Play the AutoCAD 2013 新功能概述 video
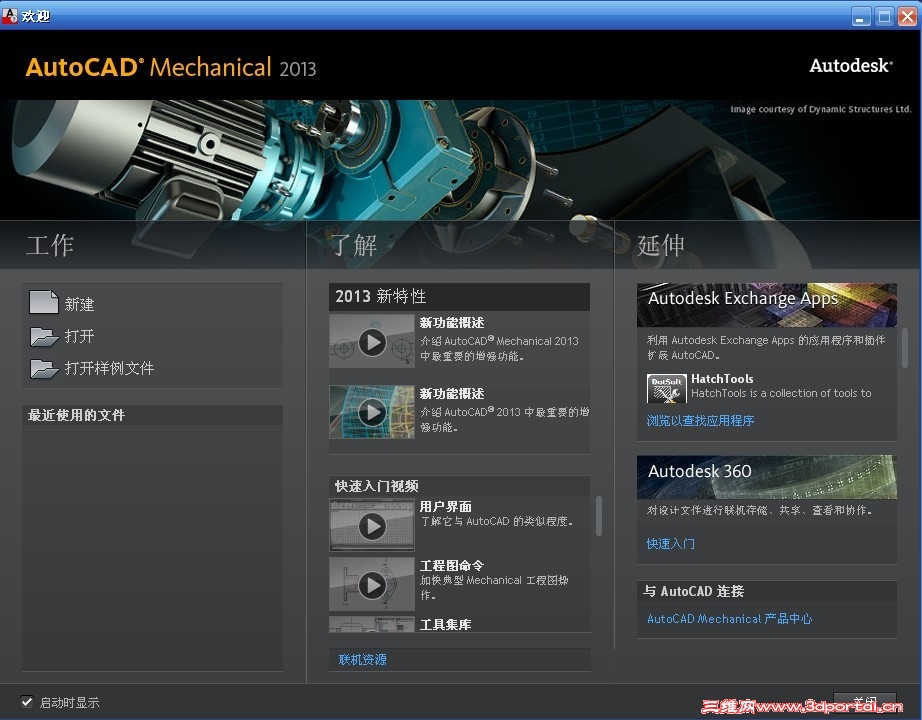The width and height of the screenshot is (922, 720). (372, 412)
